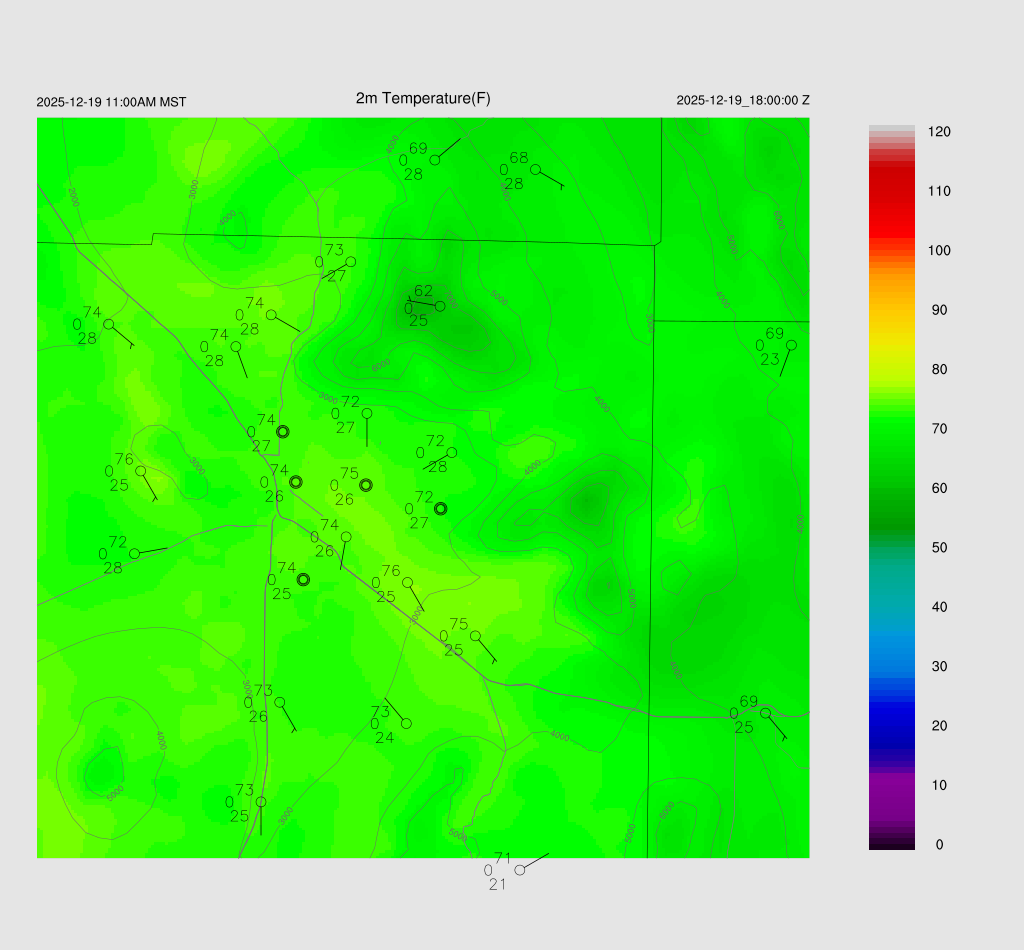The height and width of the screenshot is (950, 1024).
Task: Choose the station circle with 69 over 25
Action: coord(765,713)
